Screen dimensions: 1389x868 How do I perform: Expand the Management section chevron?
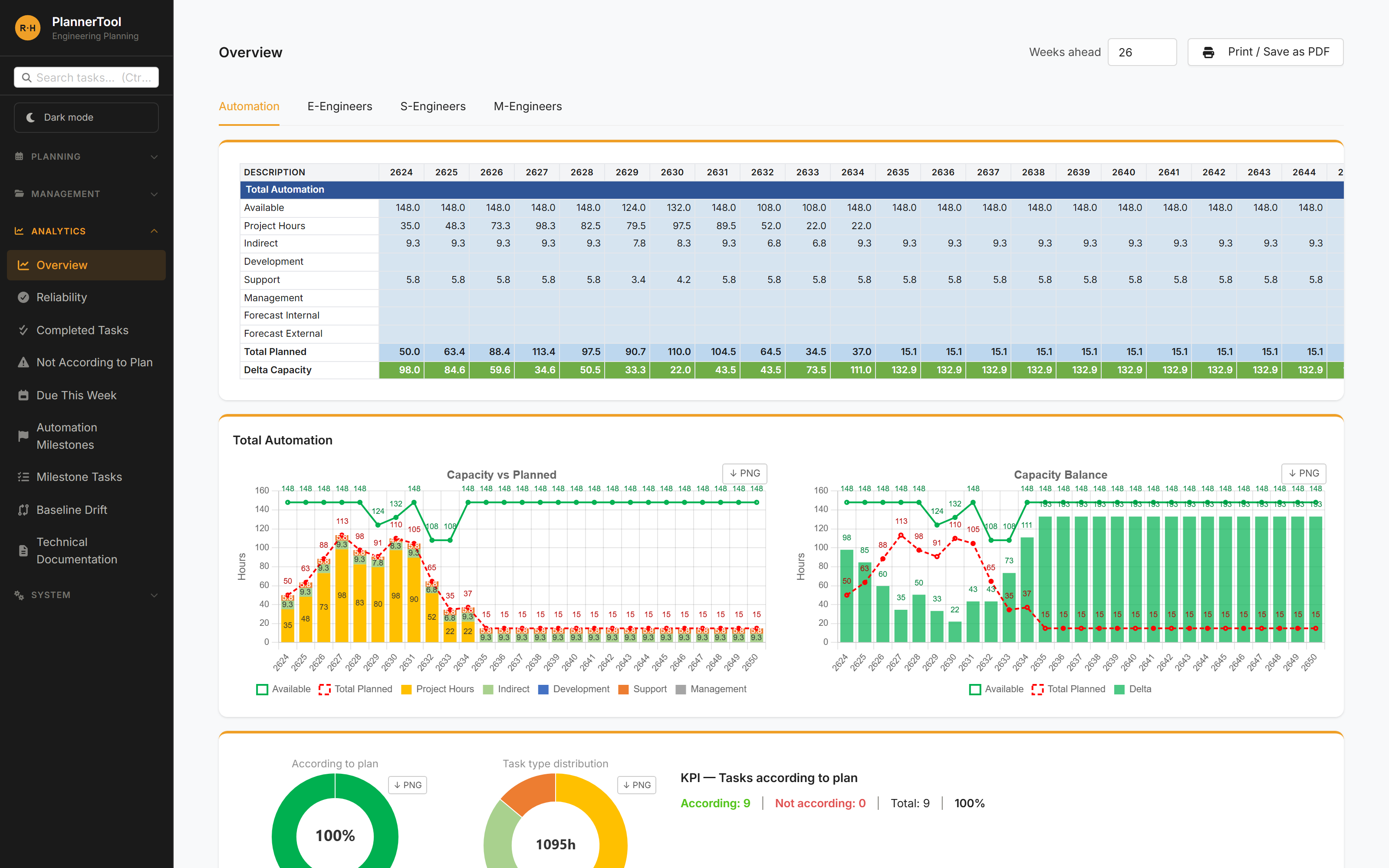point(154,194)
